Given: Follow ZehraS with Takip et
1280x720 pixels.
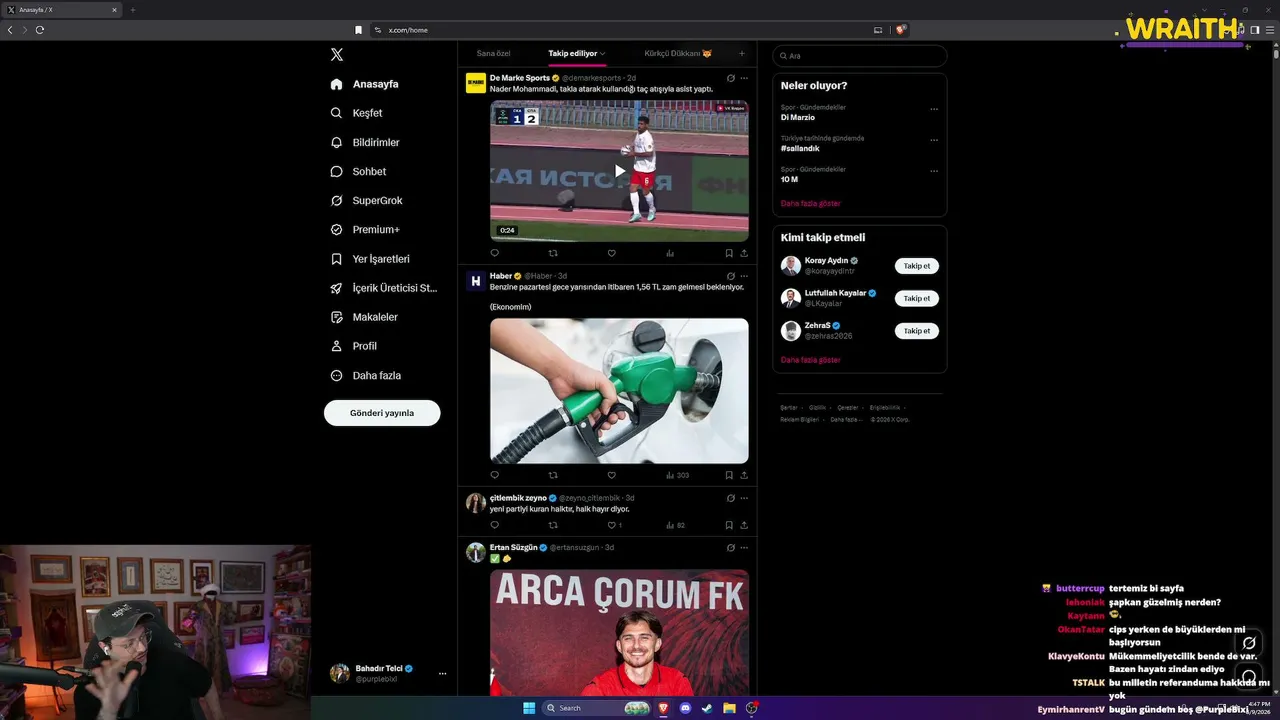Looking at the screenshot, I should click(917, 331).
